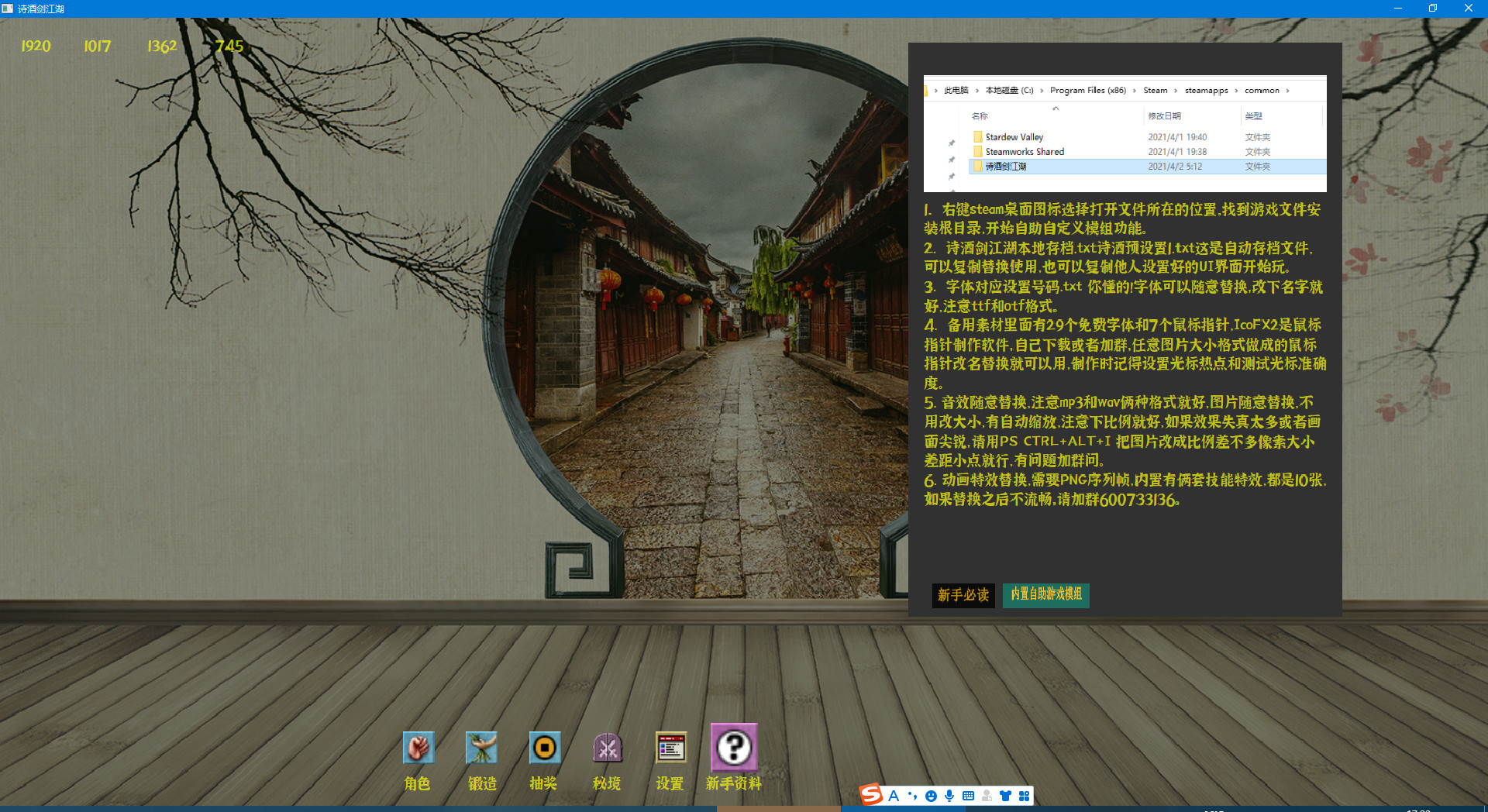The height and width of the screenshot is (812, 1488).
Task: Open the Sogou skin shirt icon
Action: click(x=1005, y=796)
